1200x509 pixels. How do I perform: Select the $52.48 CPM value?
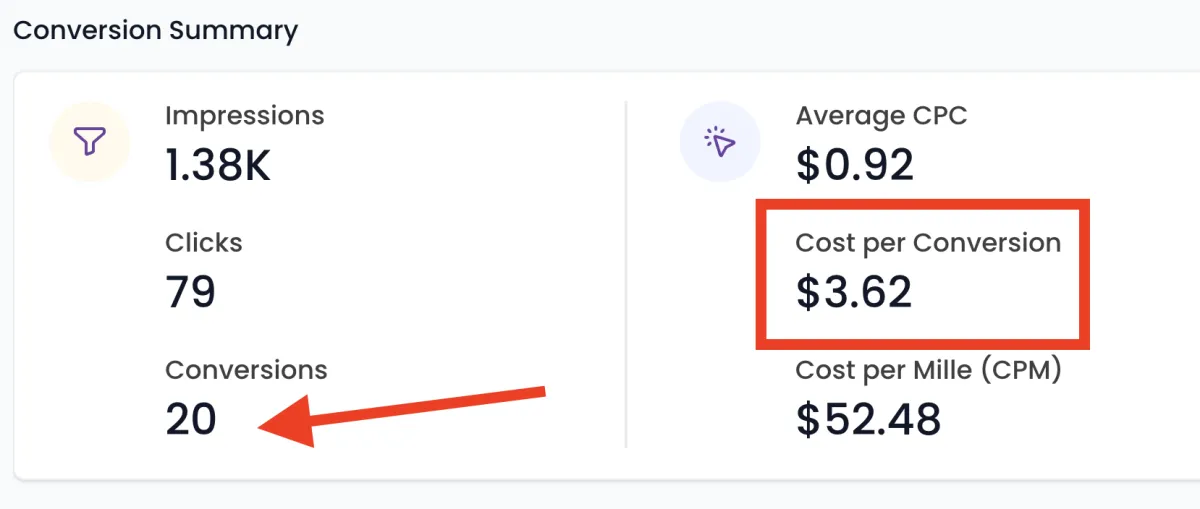pos(868,419)
